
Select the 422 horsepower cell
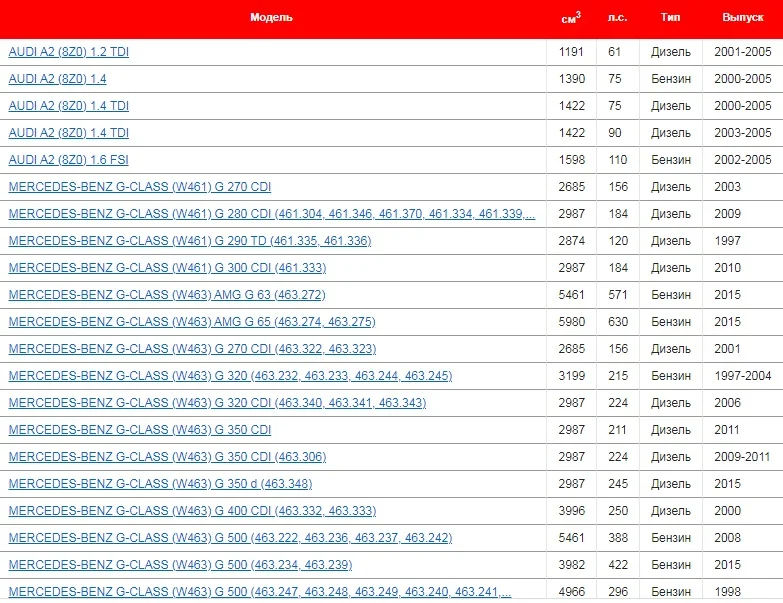pos(618,564)
